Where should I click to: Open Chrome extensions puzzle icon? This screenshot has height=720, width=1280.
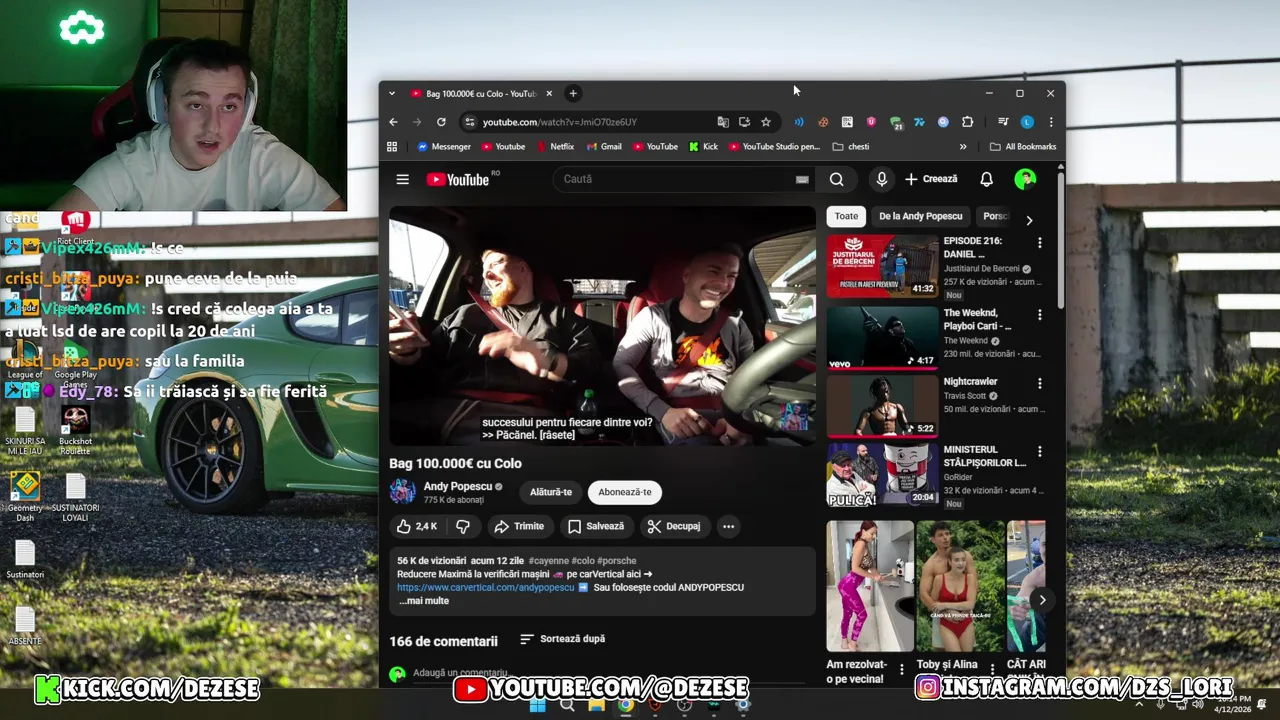tap(967, 122)
